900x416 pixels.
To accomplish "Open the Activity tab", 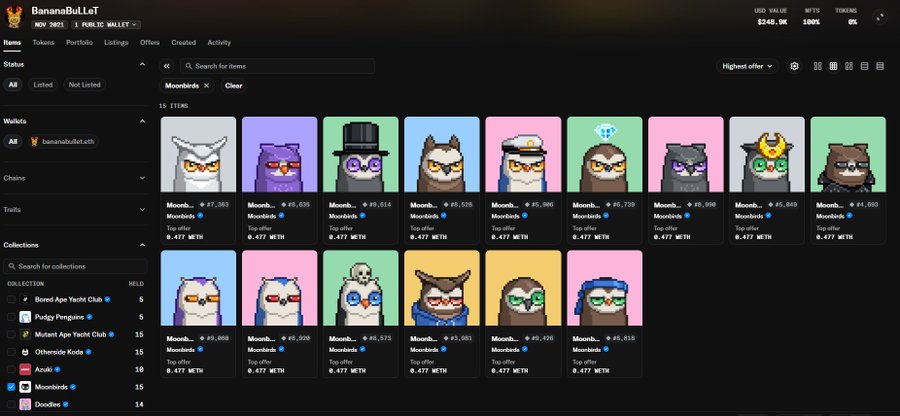I will coord(219,42).
